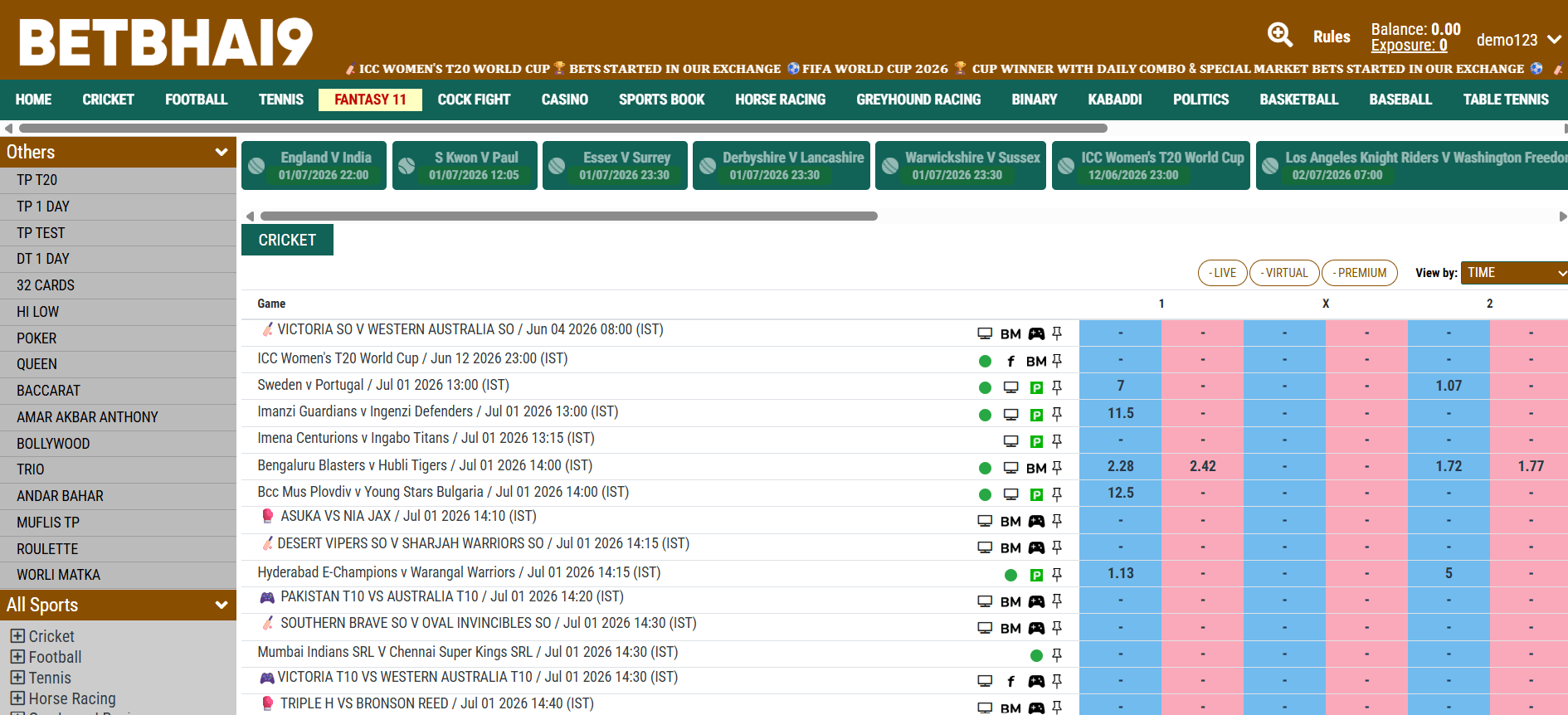Expand the Cricket tree node
This screenshot has height=715, width=1568.
point(17,636)
